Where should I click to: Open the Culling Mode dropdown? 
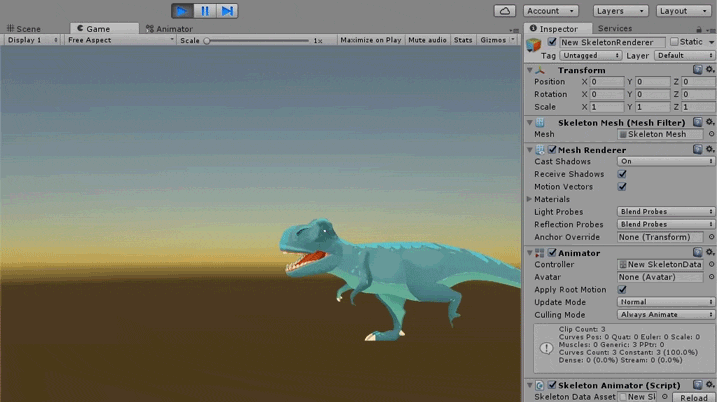tap(666, 315)
